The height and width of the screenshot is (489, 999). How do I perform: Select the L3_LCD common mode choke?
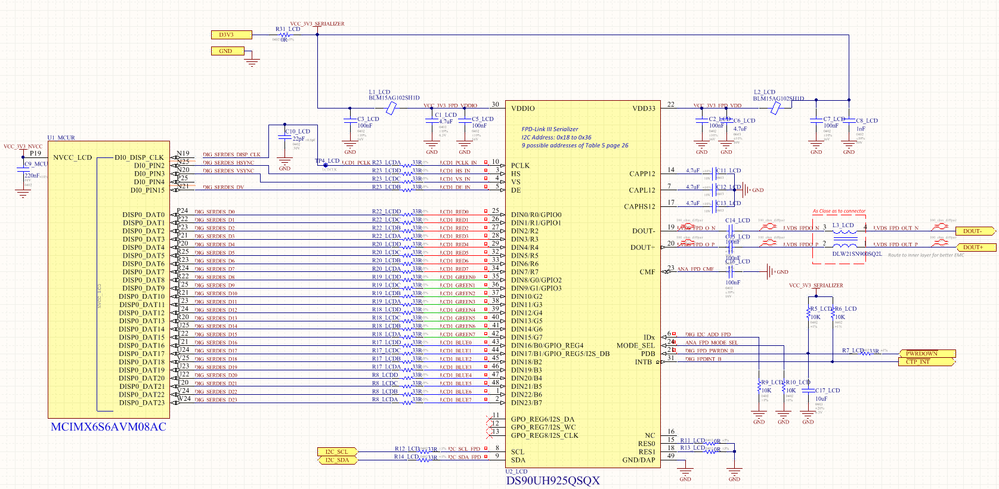846,238
